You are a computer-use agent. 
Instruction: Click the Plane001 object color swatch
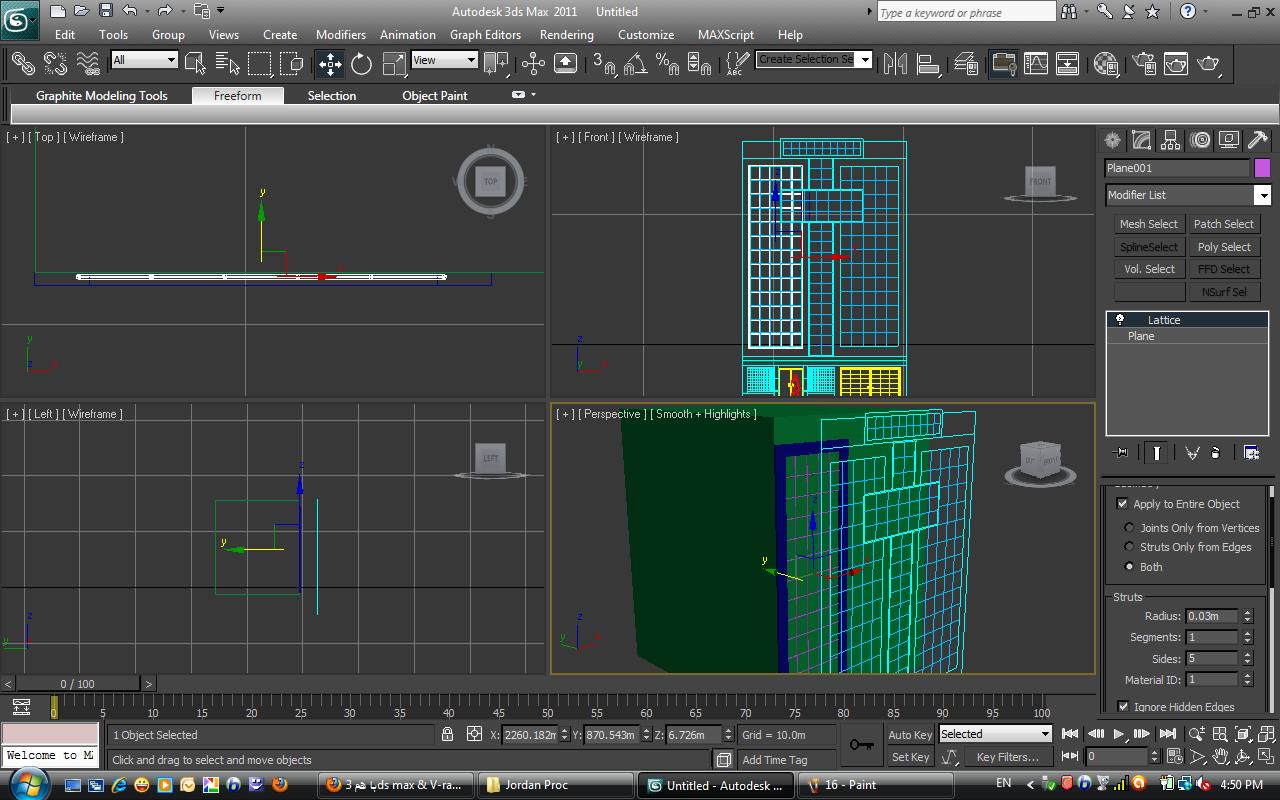coord(1262,168)
